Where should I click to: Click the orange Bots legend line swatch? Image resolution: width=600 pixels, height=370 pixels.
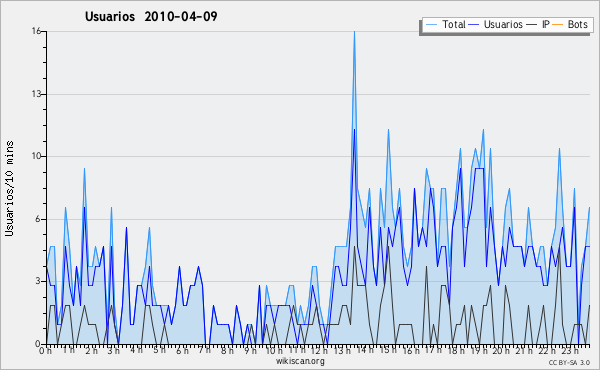click(558, 25)
